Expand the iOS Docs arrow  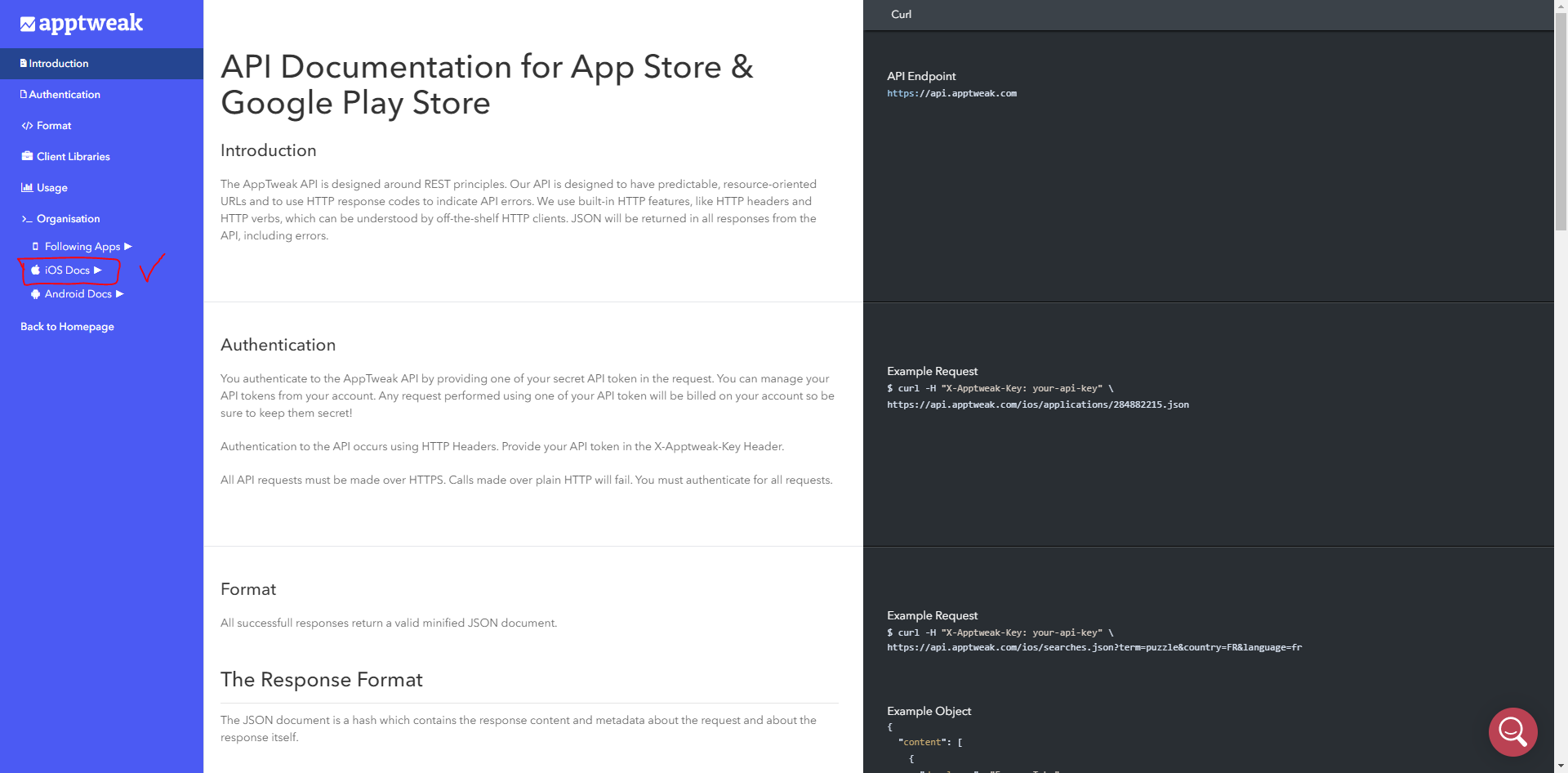[x=98, y=270]
